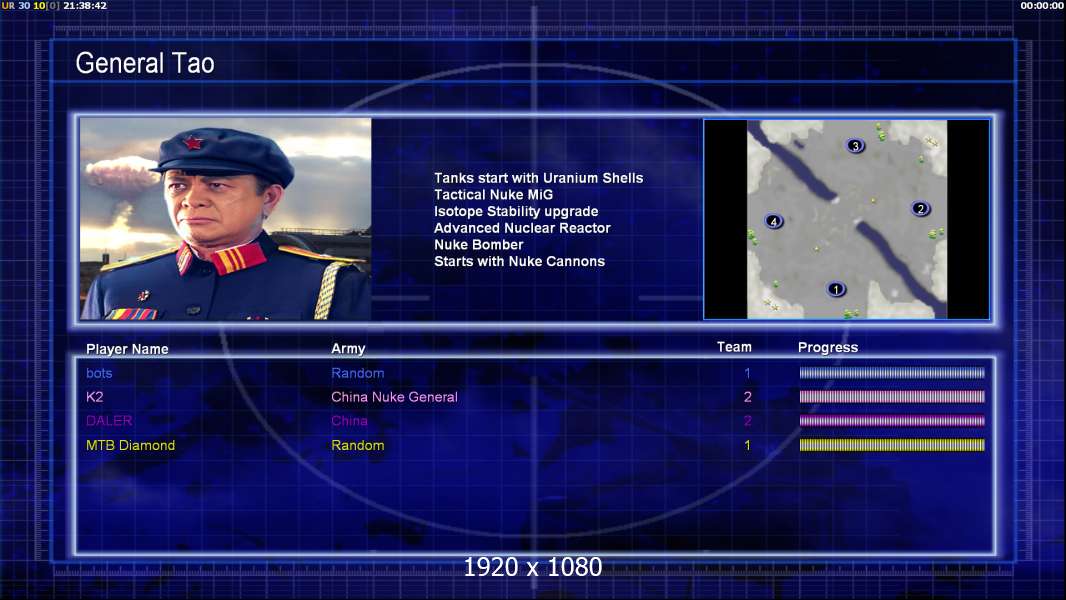Click 'China Nuke General' army text

click(x=394, y=397)
